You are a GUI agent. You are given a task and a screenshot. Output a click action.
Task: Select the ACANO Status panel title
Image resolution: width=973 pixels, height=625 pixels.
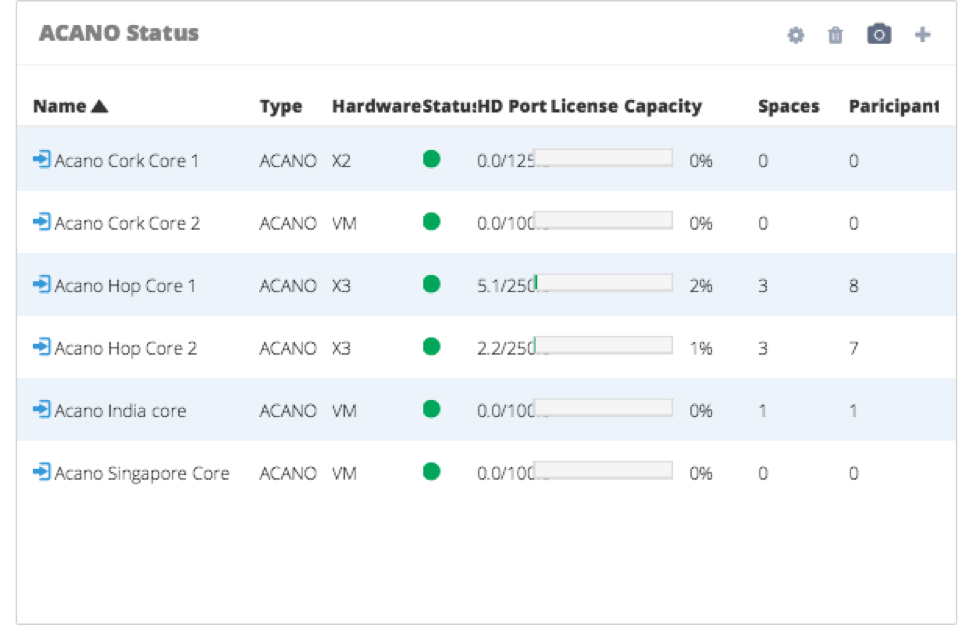click(x=119, y=34)
